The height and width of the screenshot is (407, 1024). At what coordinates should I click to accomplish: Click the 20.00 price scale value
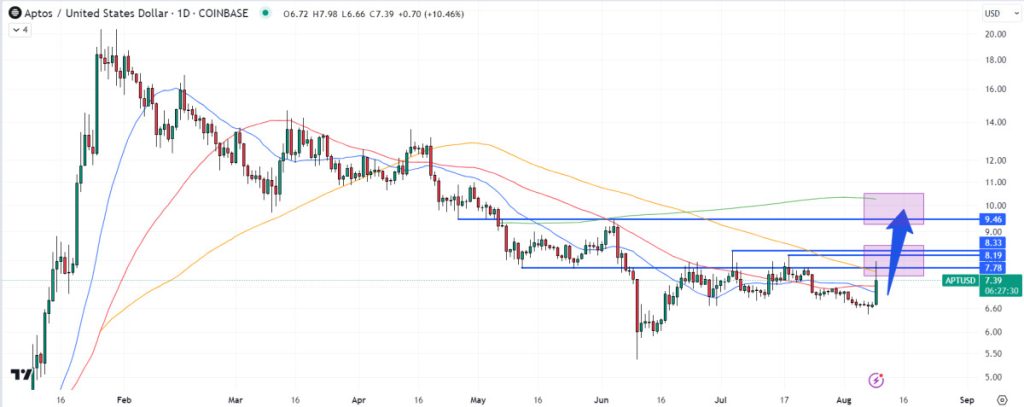(x=993, y=34)
